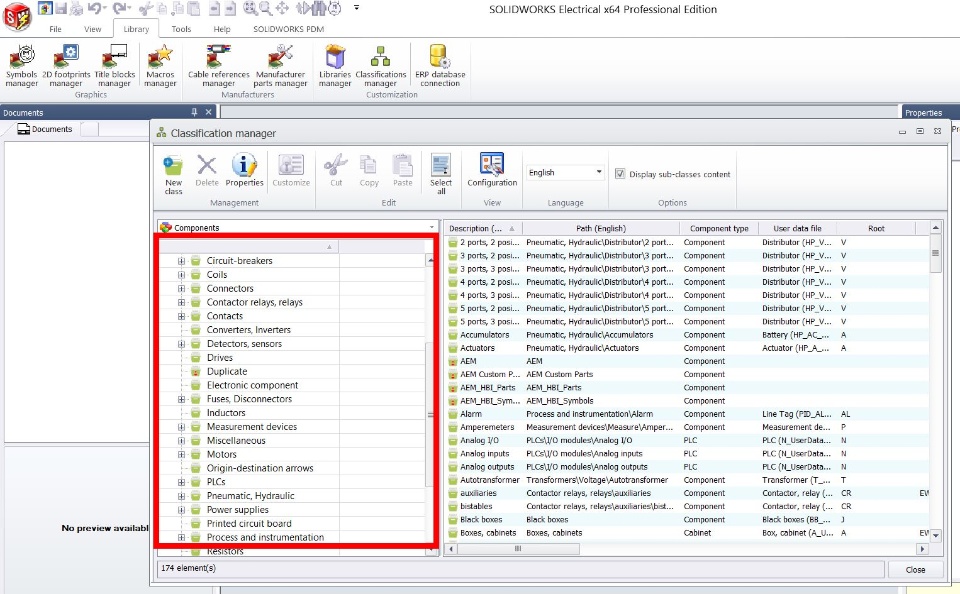The image size is (960, 594).
Task: Sort by Description column header
Action: coord(482,228)
